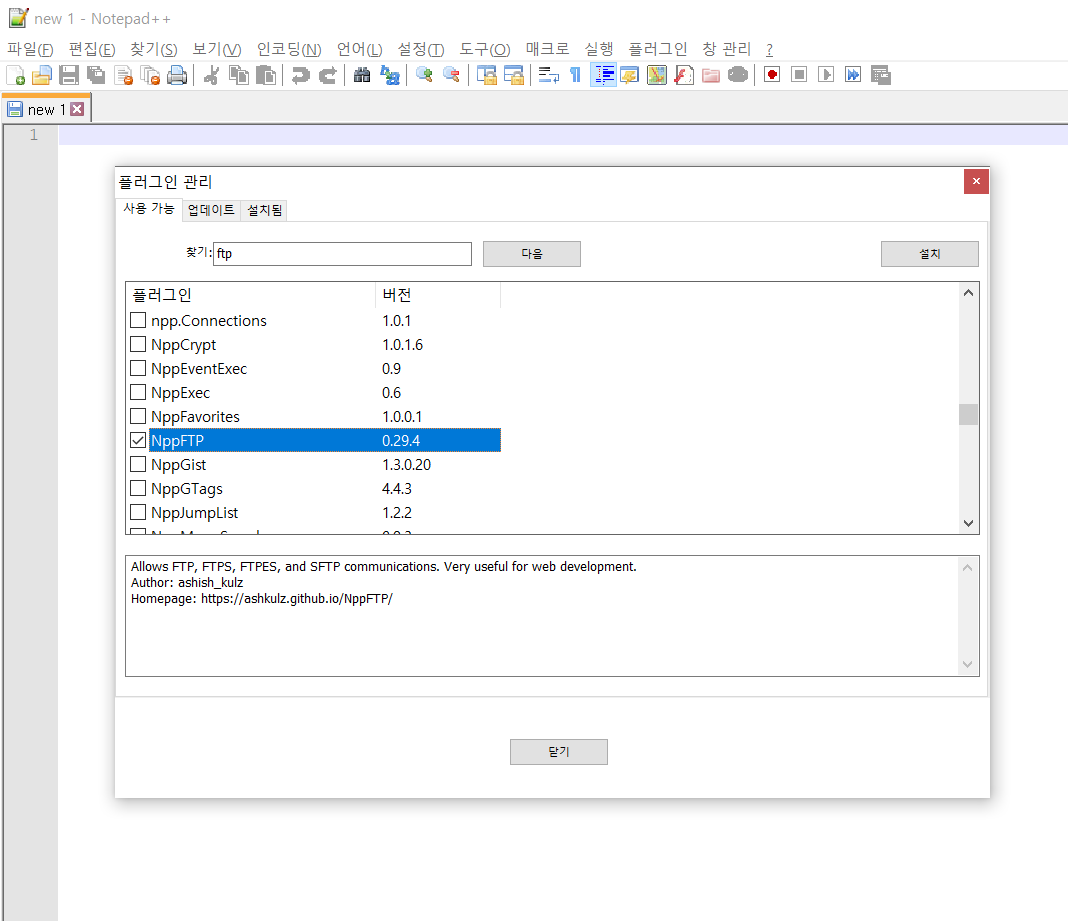Start macro recording with the red dot icon
1068x921 pixels.
click(x=772, y=75)
